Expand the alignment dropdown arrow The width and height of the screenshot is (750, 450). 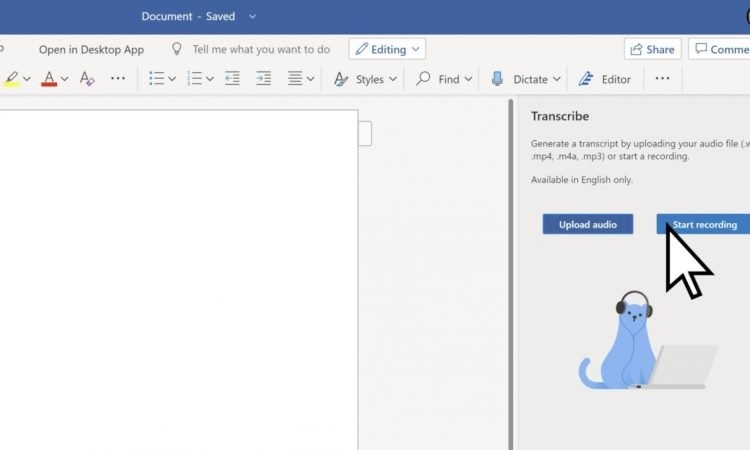coord(310,79)
